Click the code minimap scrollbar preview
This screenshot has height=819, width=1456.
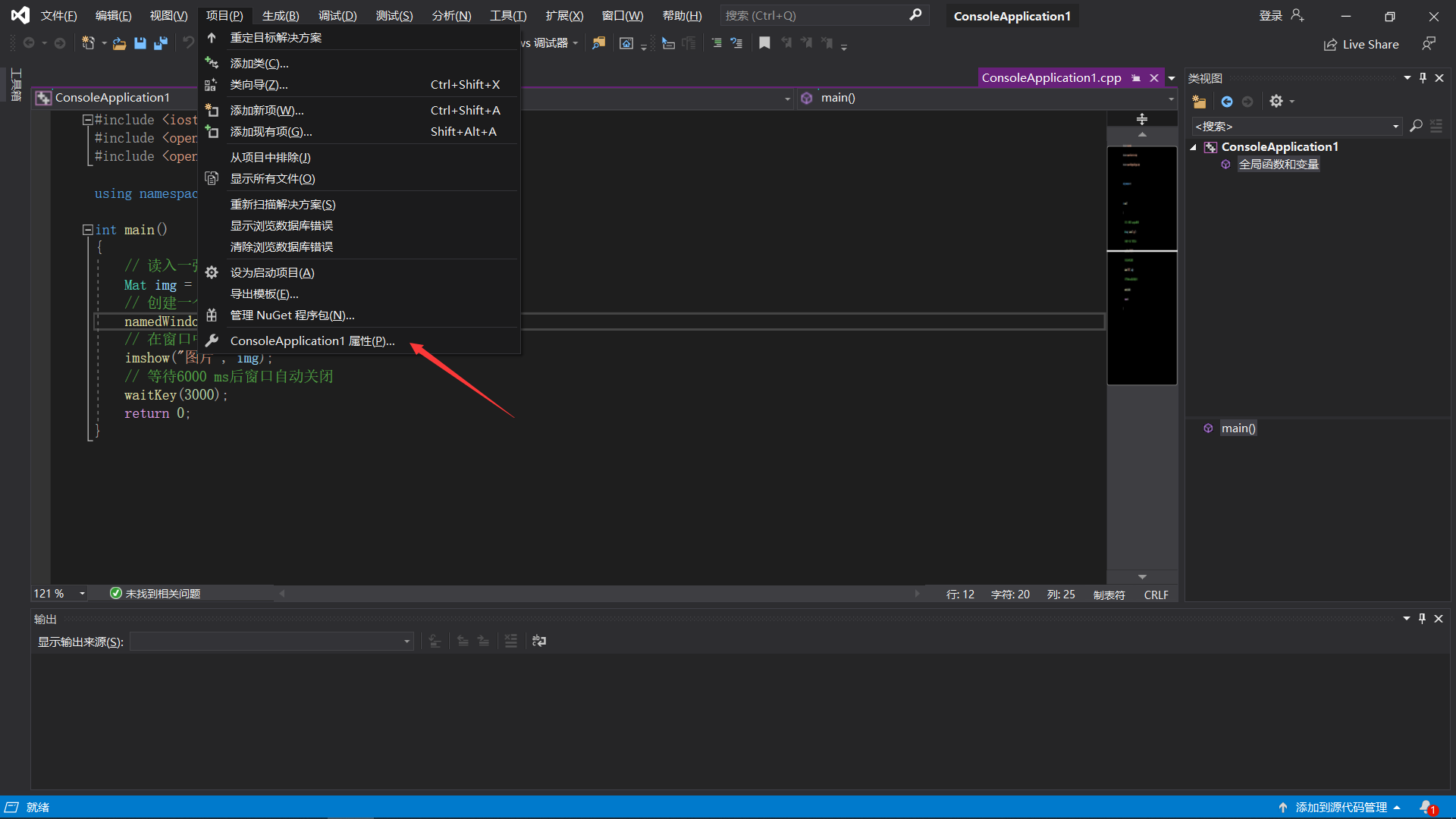point(1141,265)
